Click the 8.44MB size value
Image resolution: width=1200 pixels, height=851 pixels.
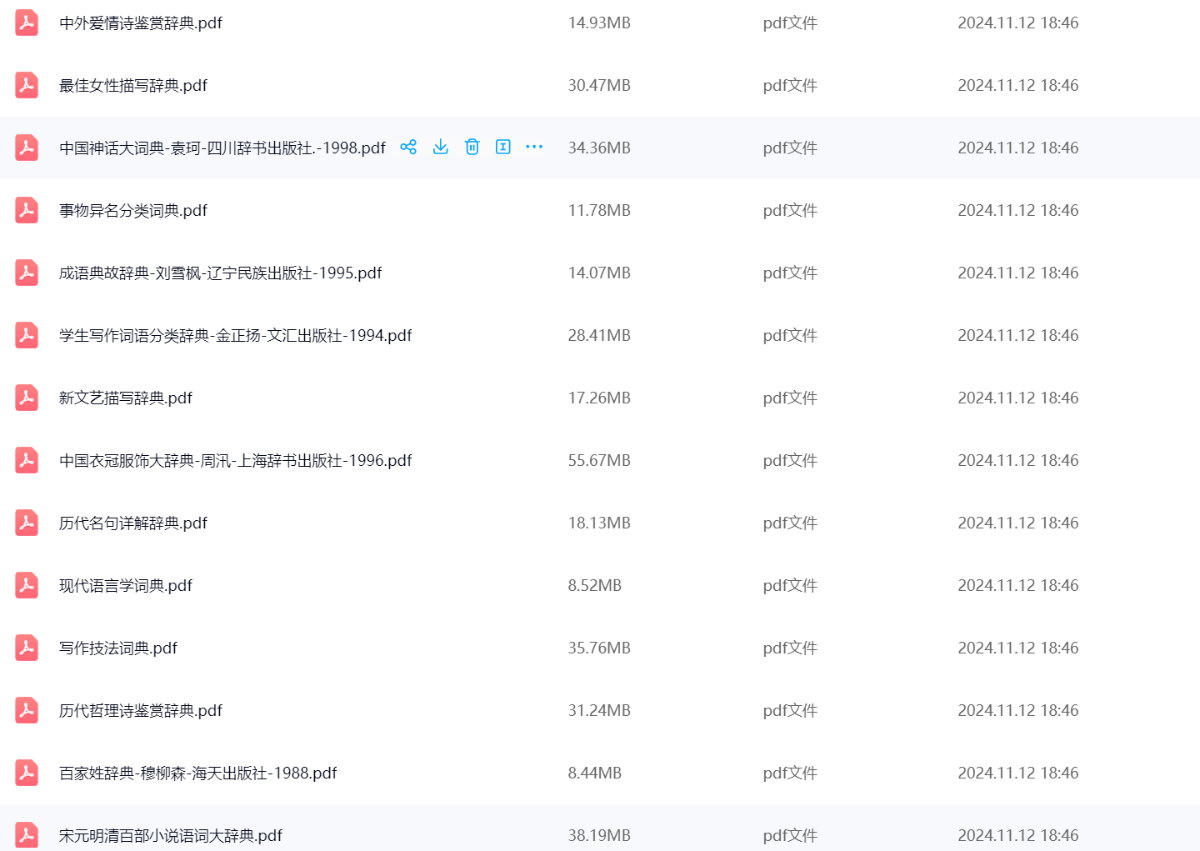pos(595,773)
